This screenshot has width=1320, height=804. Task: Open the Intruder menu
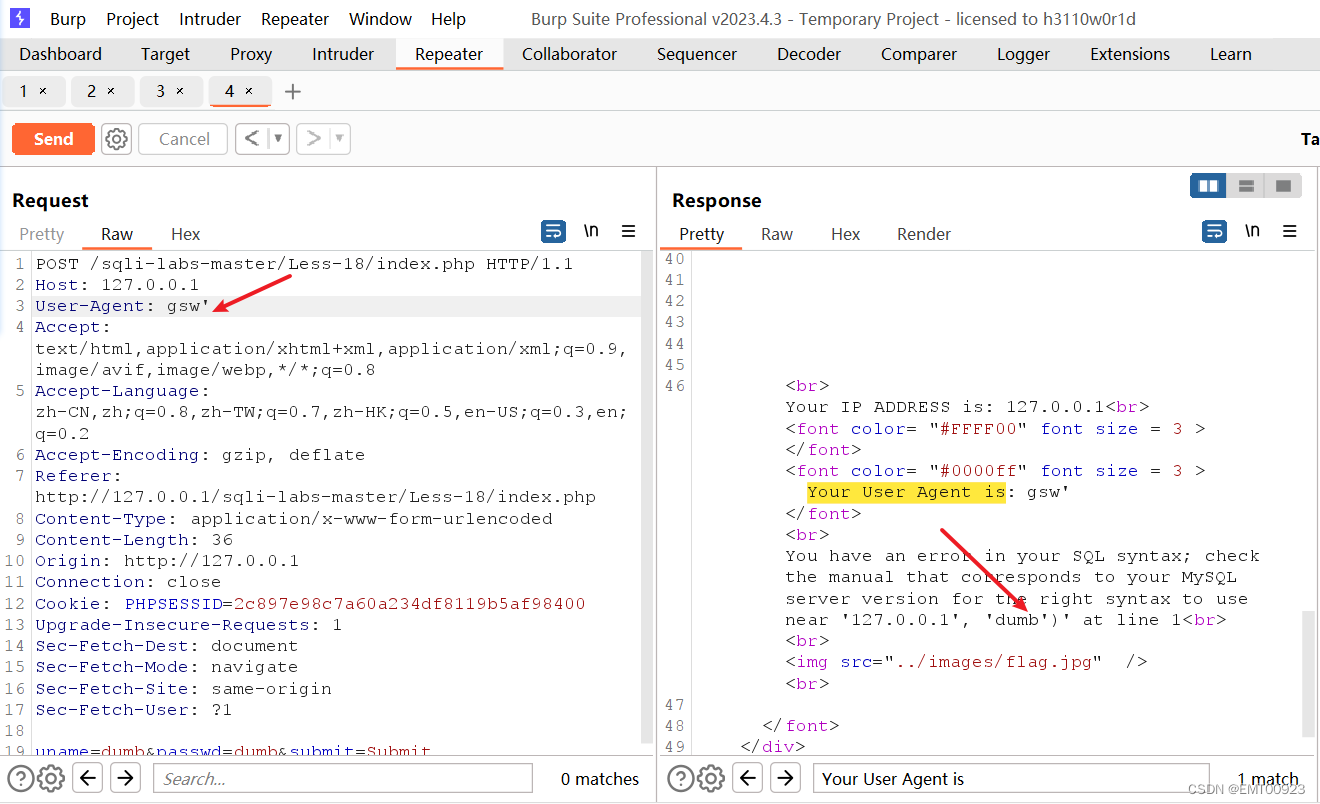coord(210,19)
